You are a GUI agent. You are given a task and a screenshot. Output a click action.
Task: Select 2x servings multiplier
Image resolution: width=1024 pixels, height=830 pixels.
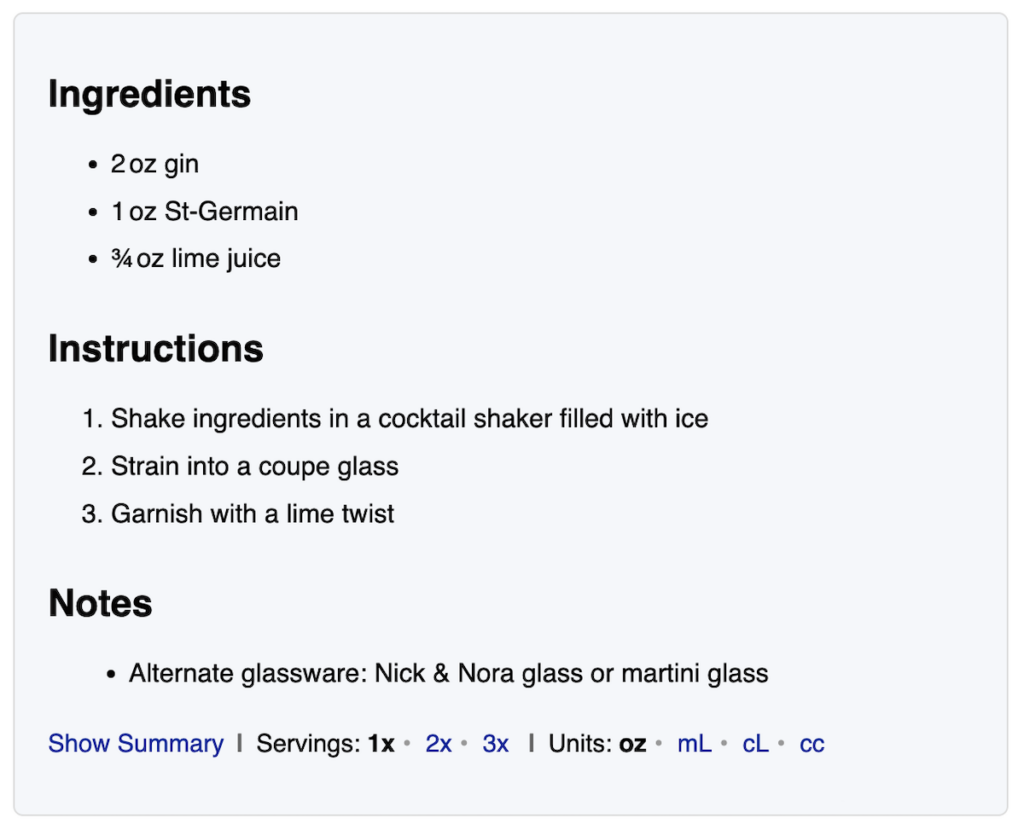(437, 743)
